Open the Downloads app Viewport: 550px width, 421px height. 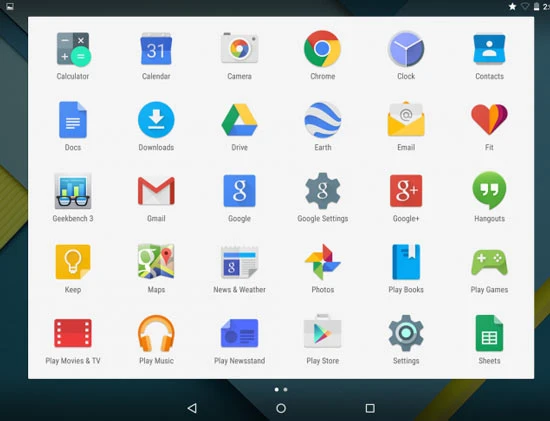(156, 120)
